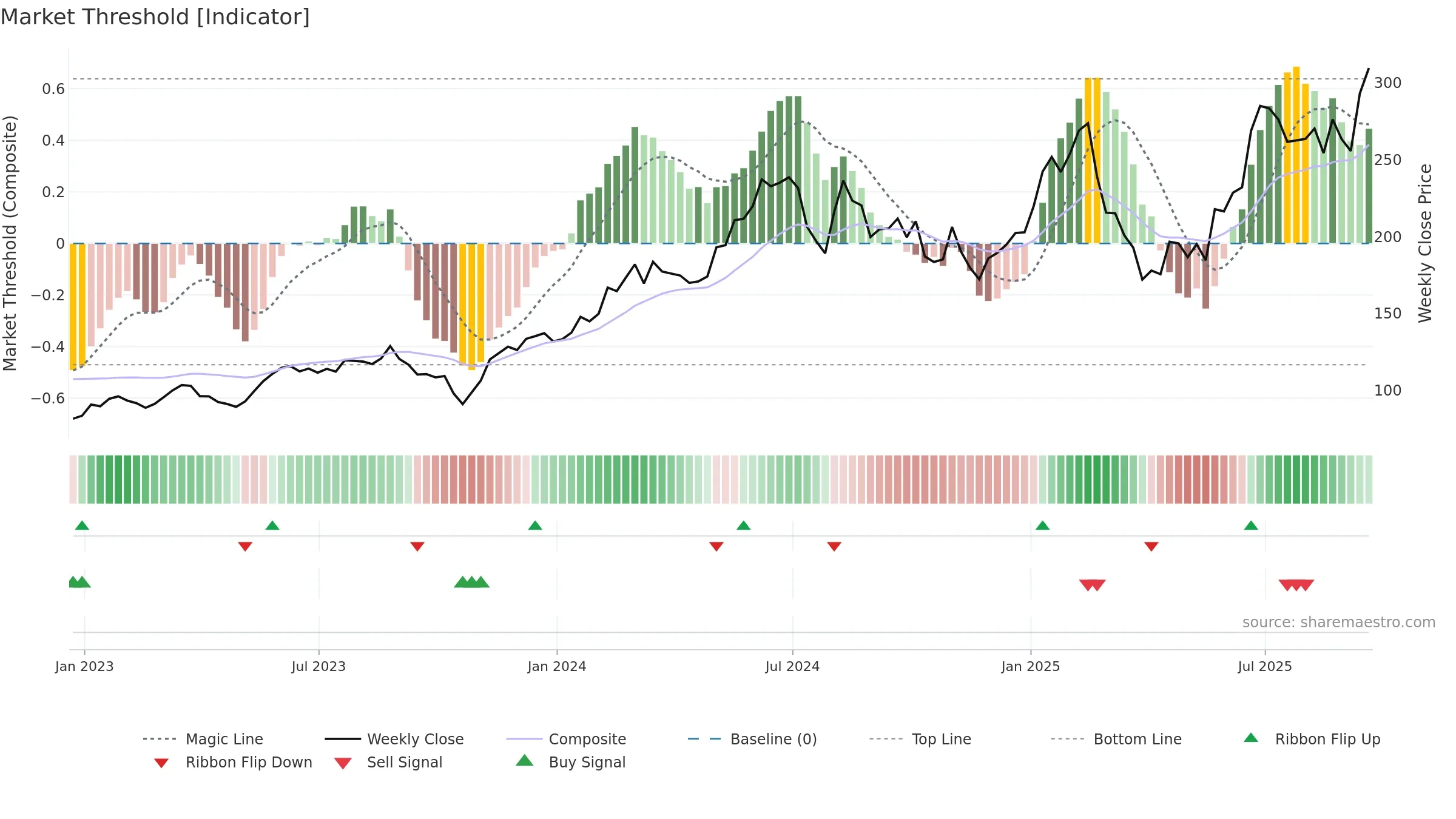Click the ribbon flip down marker after Jul 2023
This screenshot has height=819, width=1456.
point(417,547)
